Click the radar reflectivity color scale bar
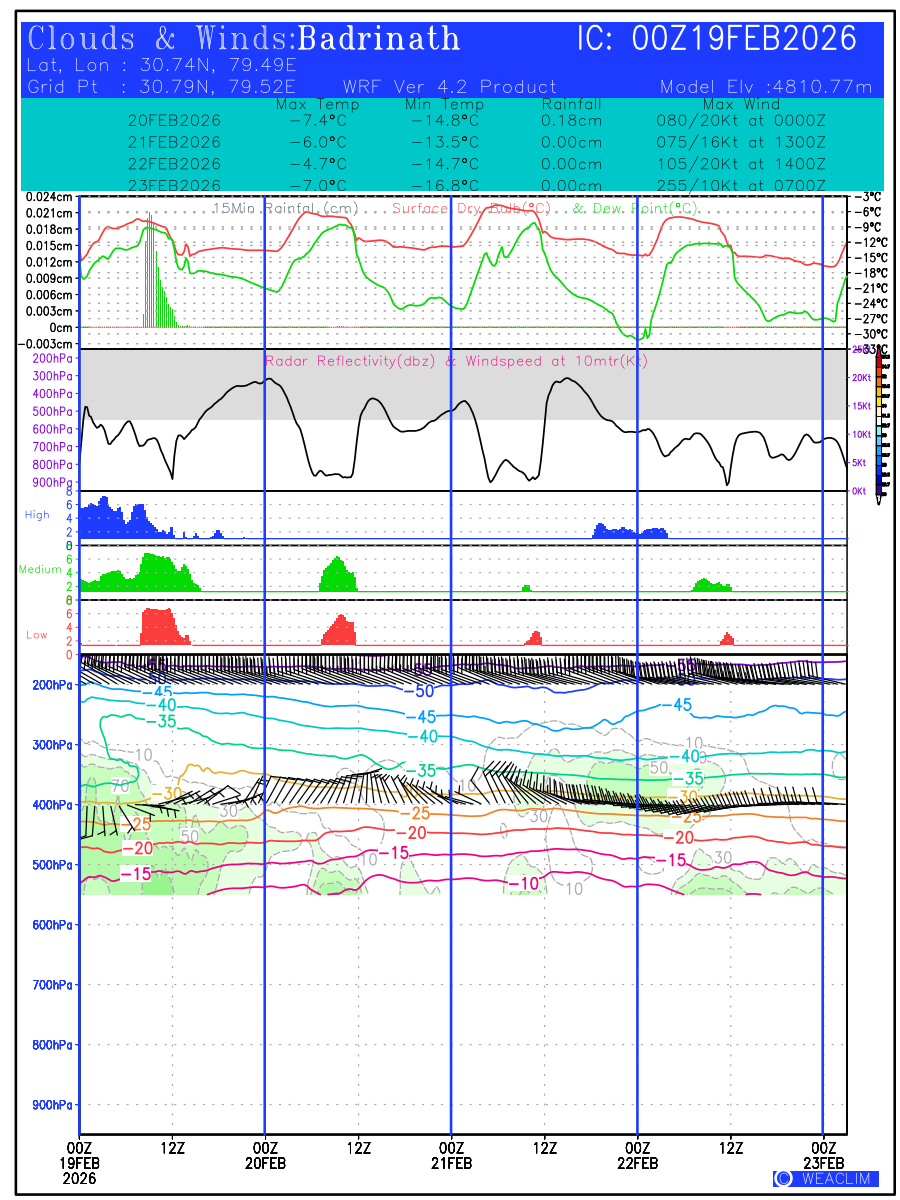 click(879, 422)
